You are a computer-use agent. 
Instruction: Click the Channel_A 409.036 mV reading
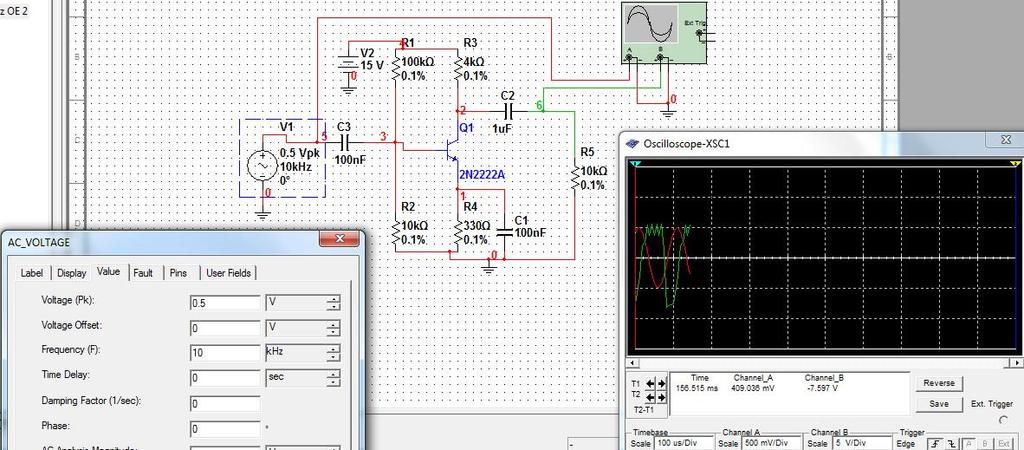click(x=754, y=387)
